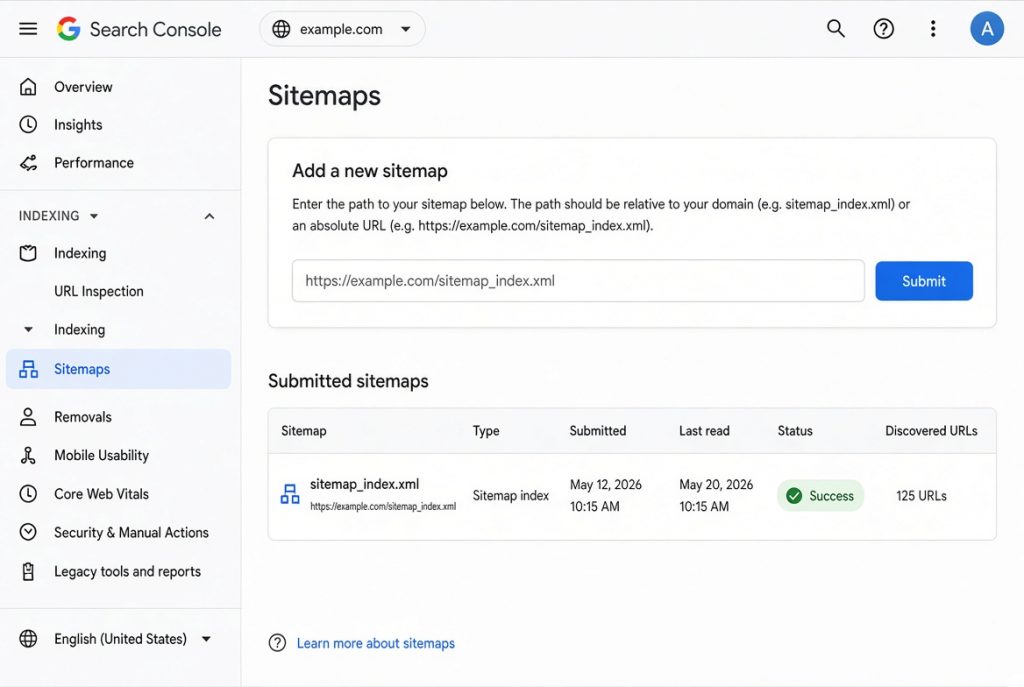
Task: Open the three-dot more options menu
Action: pos(933,29)
